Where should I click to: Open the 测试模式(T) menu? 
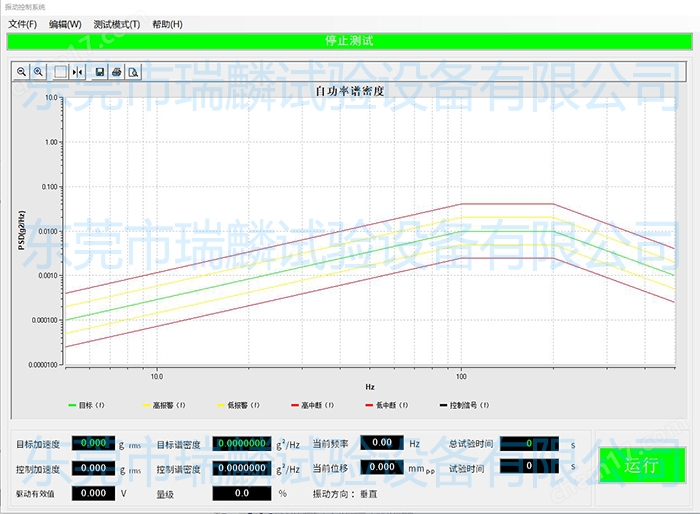coord(117,24)
